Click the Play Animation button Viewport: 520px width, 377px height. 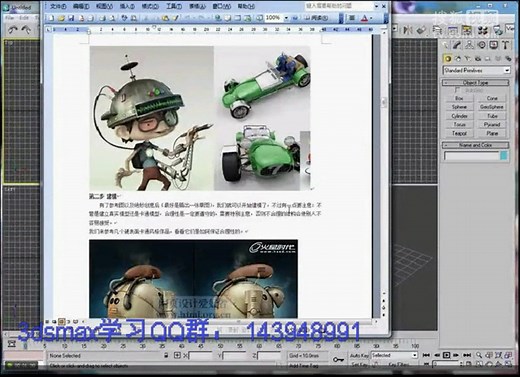[446, 355]
